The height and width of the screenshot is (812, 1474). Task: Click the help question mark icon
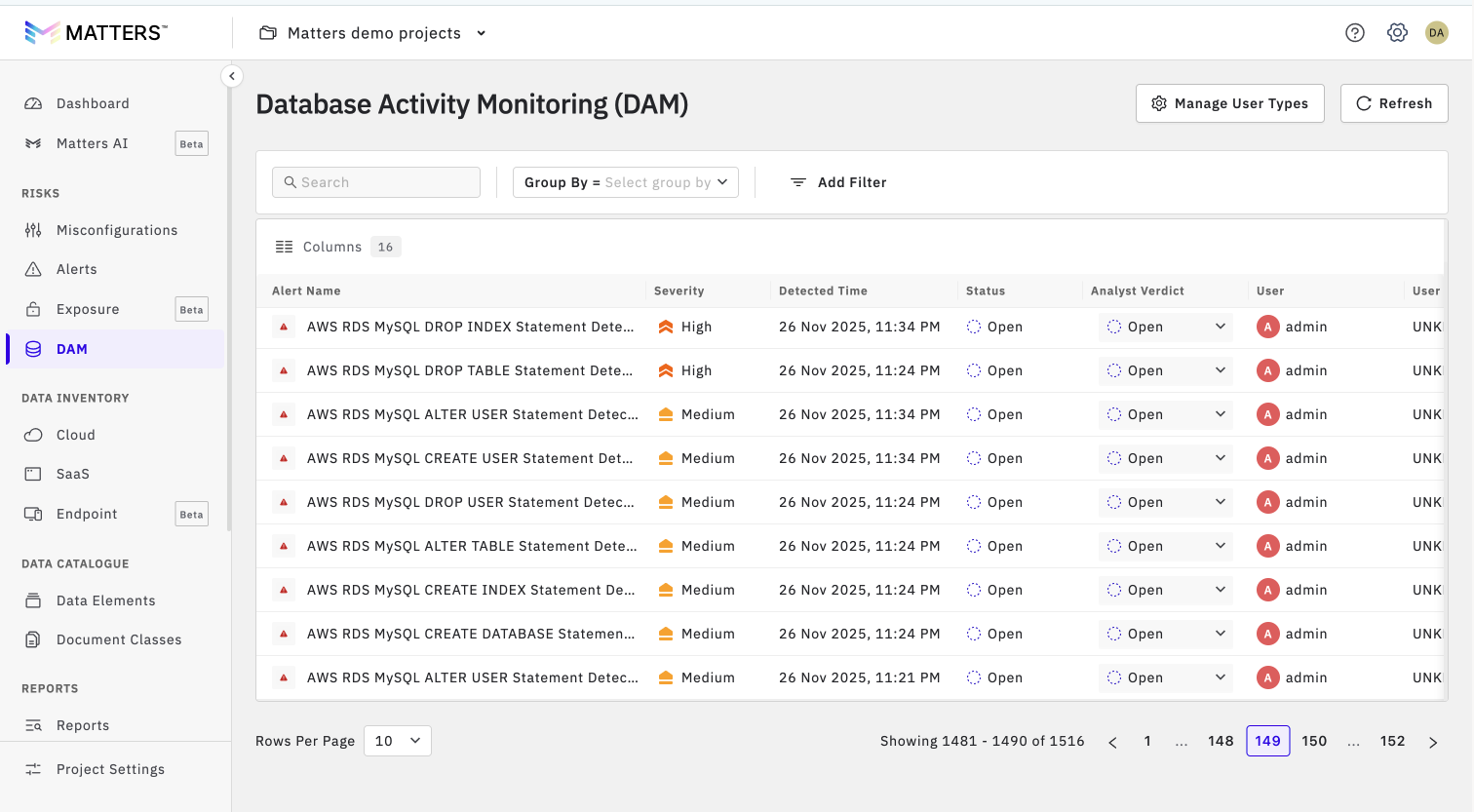tap(1354, 33)
